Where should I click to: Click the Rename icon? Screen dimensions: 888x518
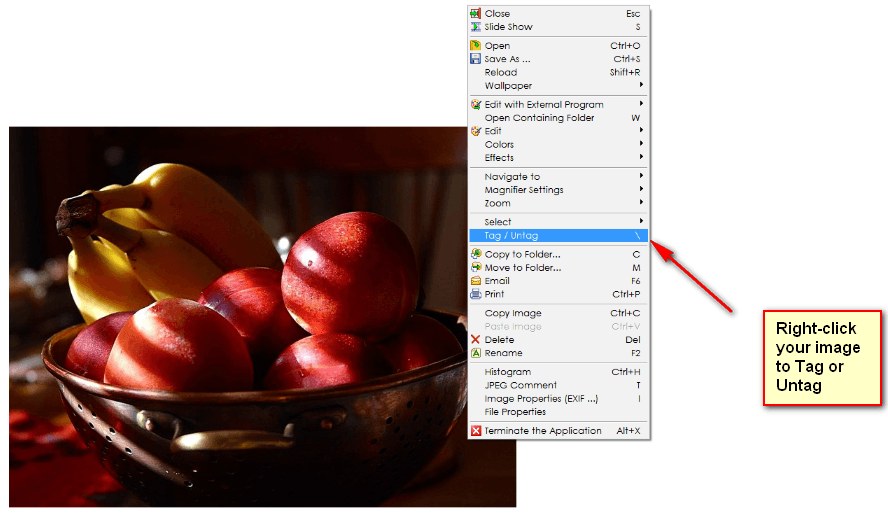pos(476,353)
